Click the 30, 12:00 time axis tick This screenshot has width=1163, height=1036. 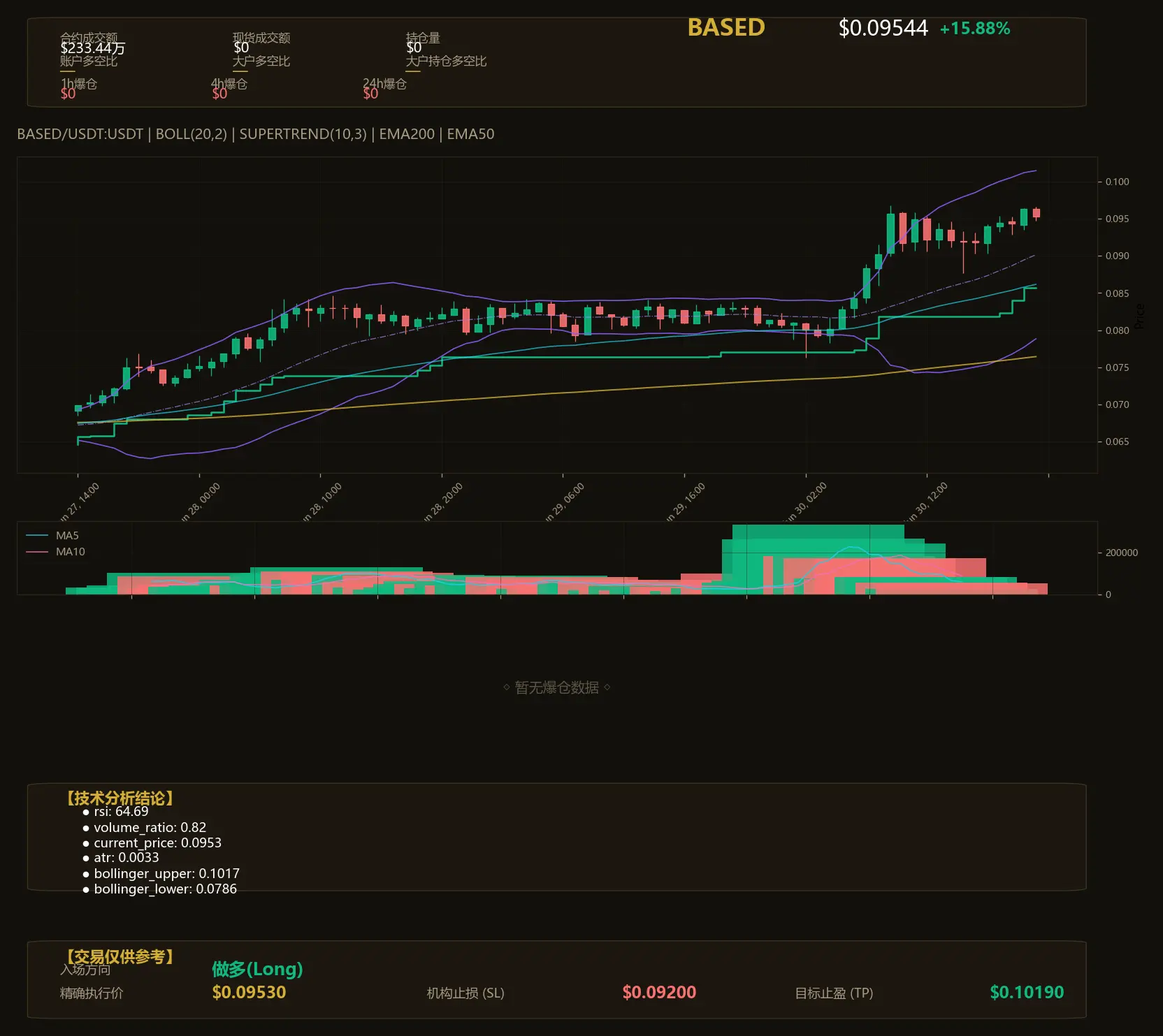[x=928, y=502]
